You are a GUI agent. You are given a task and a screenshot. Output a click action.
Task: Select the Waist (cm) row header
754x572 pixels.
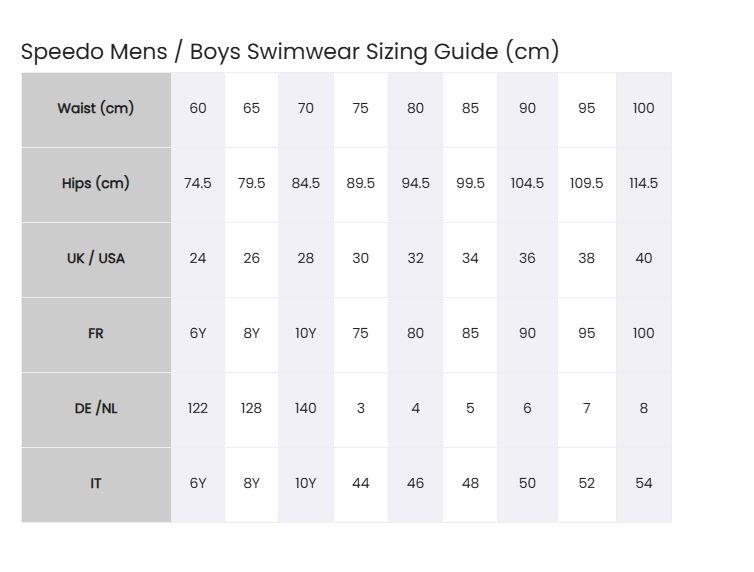pyautogui.click(x=96, y=108)
